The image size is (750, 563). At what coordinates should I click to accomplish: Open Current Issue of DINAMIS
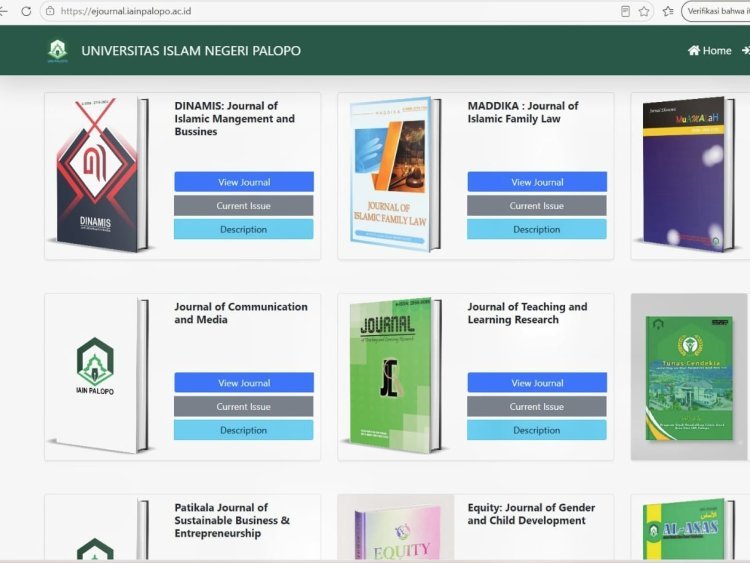click(x=244, y=206)
